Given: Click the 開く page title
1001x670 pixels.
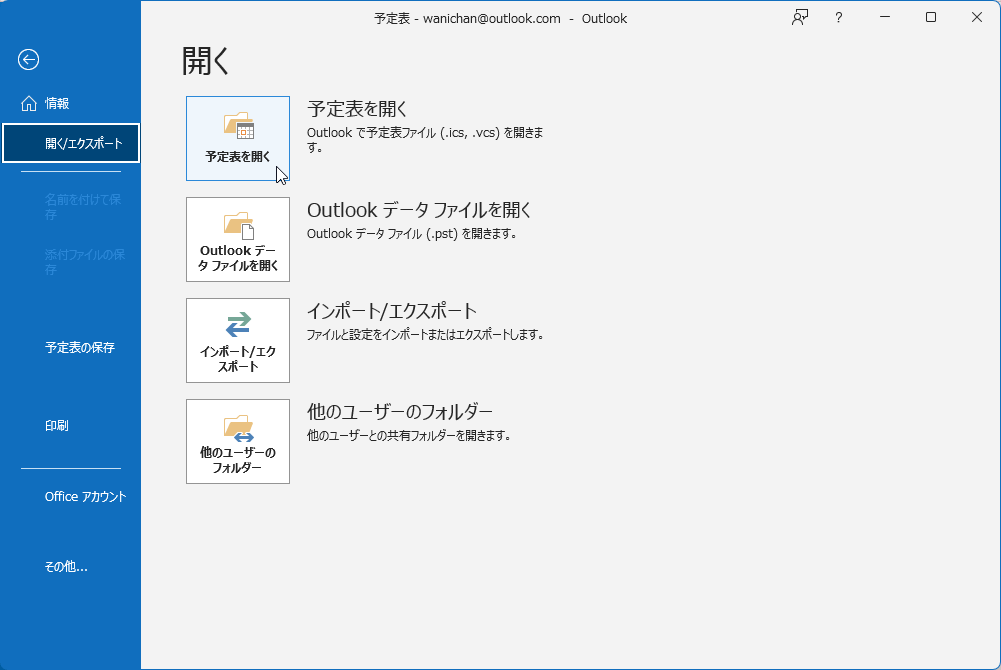Looking at the screenshot, I should coord(205,62).
